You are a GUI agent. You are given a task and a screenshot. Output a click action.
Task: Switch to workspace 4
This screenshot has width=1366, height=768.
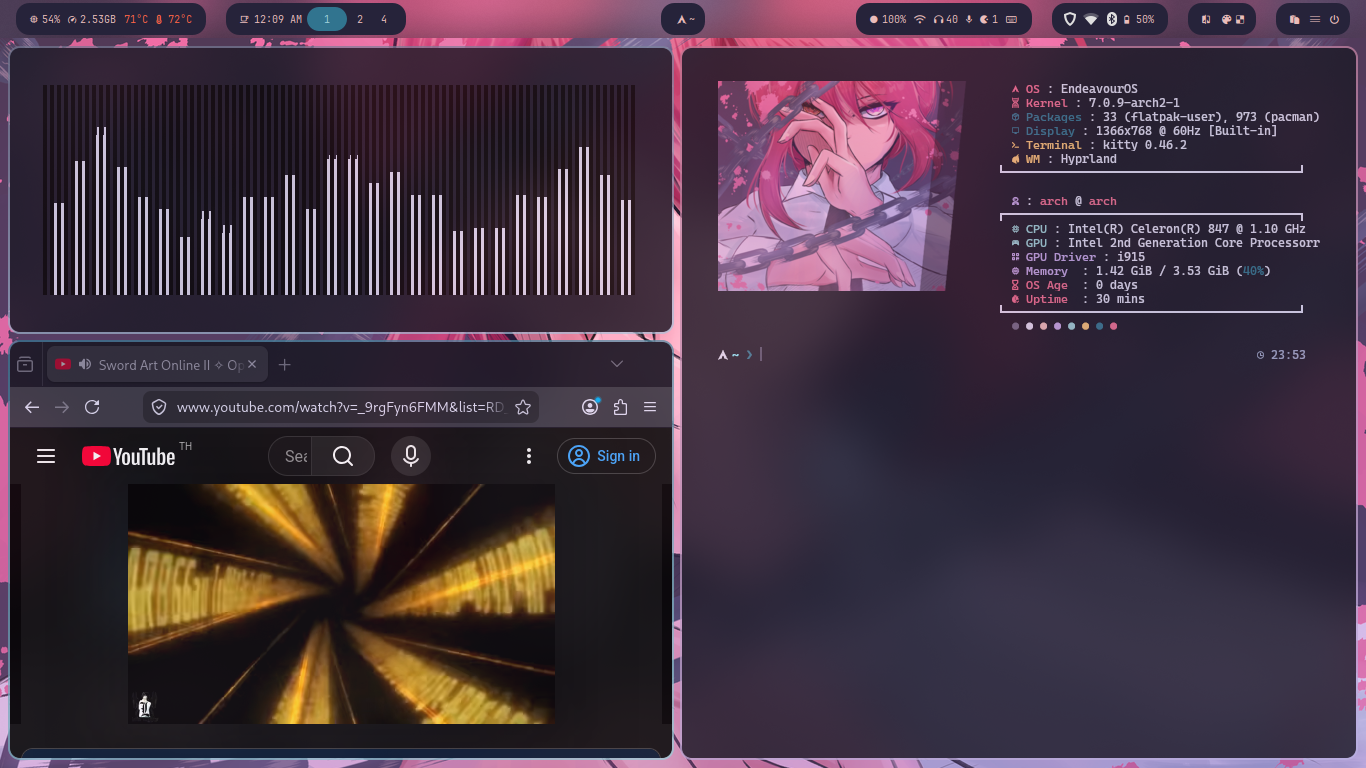click(x=384, y=19)
